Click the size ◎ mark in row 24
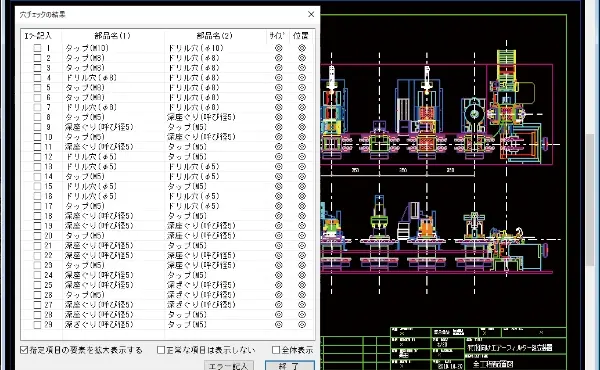Screen dimensions: 600x370 coord(279,275)
